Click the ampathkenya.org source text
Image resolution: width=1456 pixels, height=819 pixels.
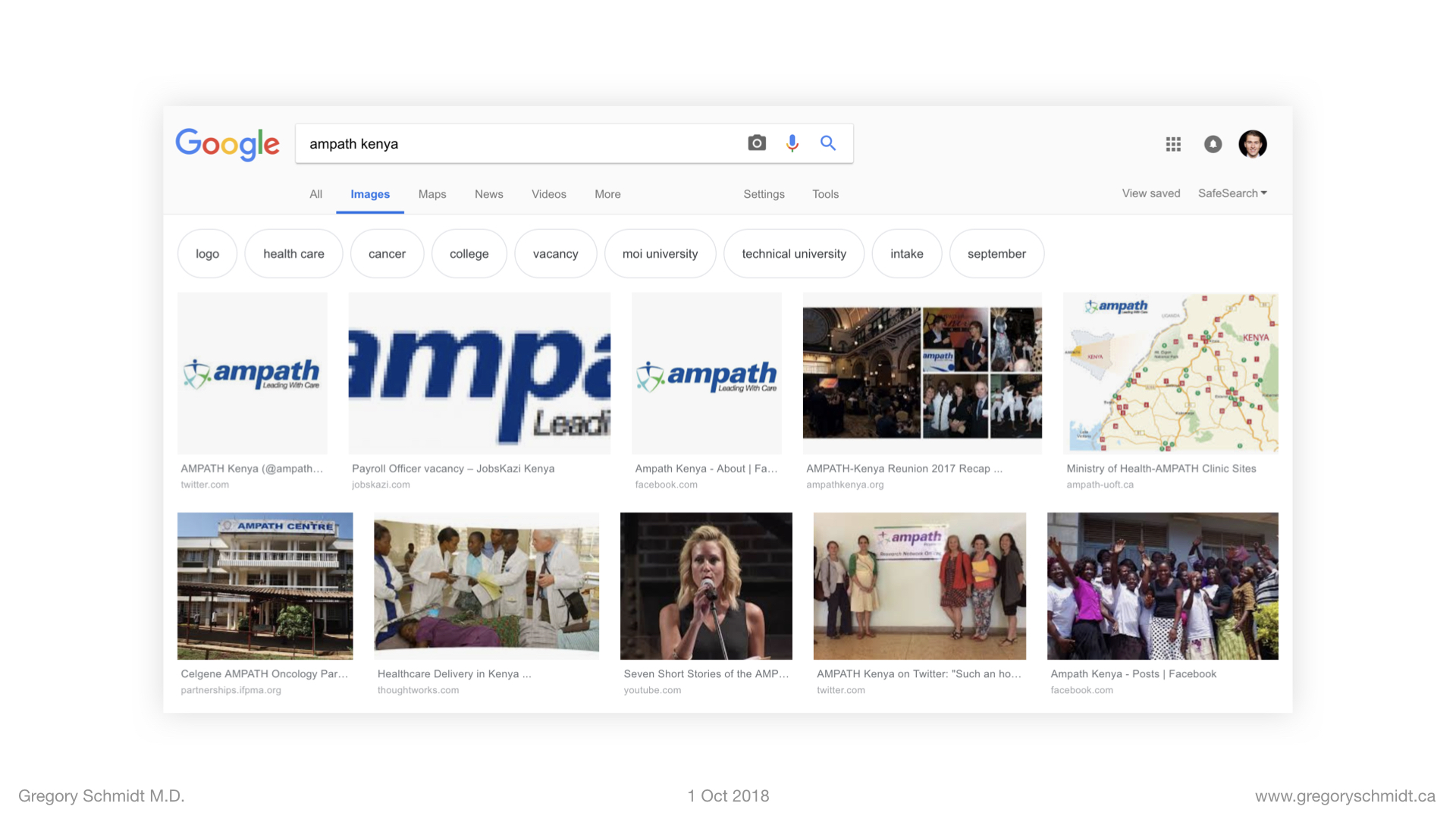click(x=845, y=485)
